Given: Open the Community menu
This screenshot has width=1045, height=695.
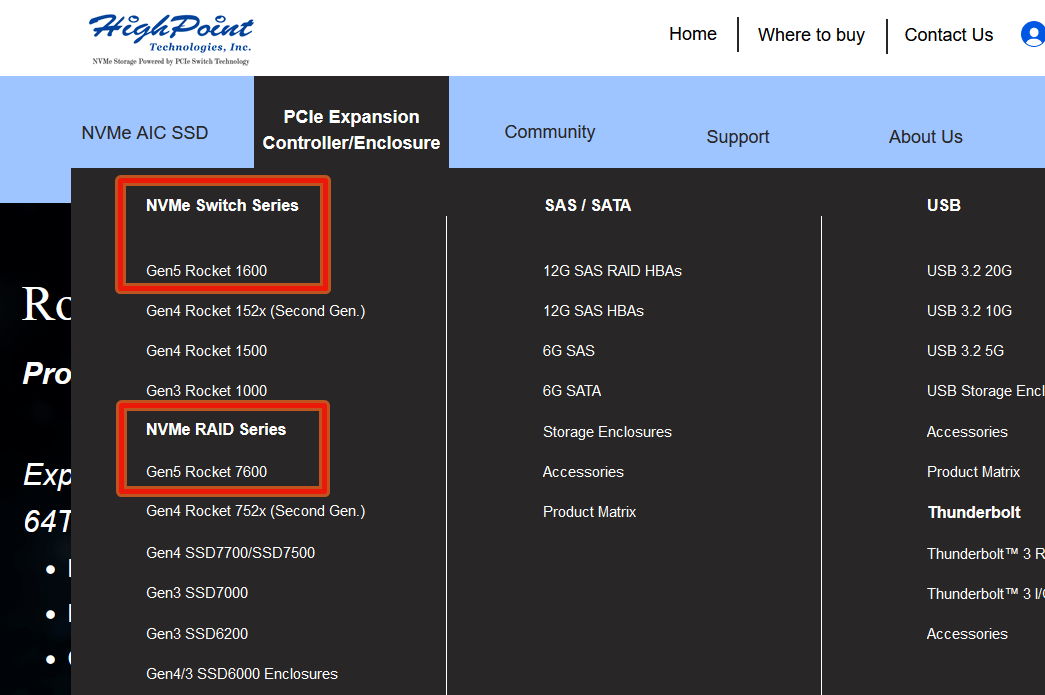Looking at the screenshot, I should tap(550, 132).
